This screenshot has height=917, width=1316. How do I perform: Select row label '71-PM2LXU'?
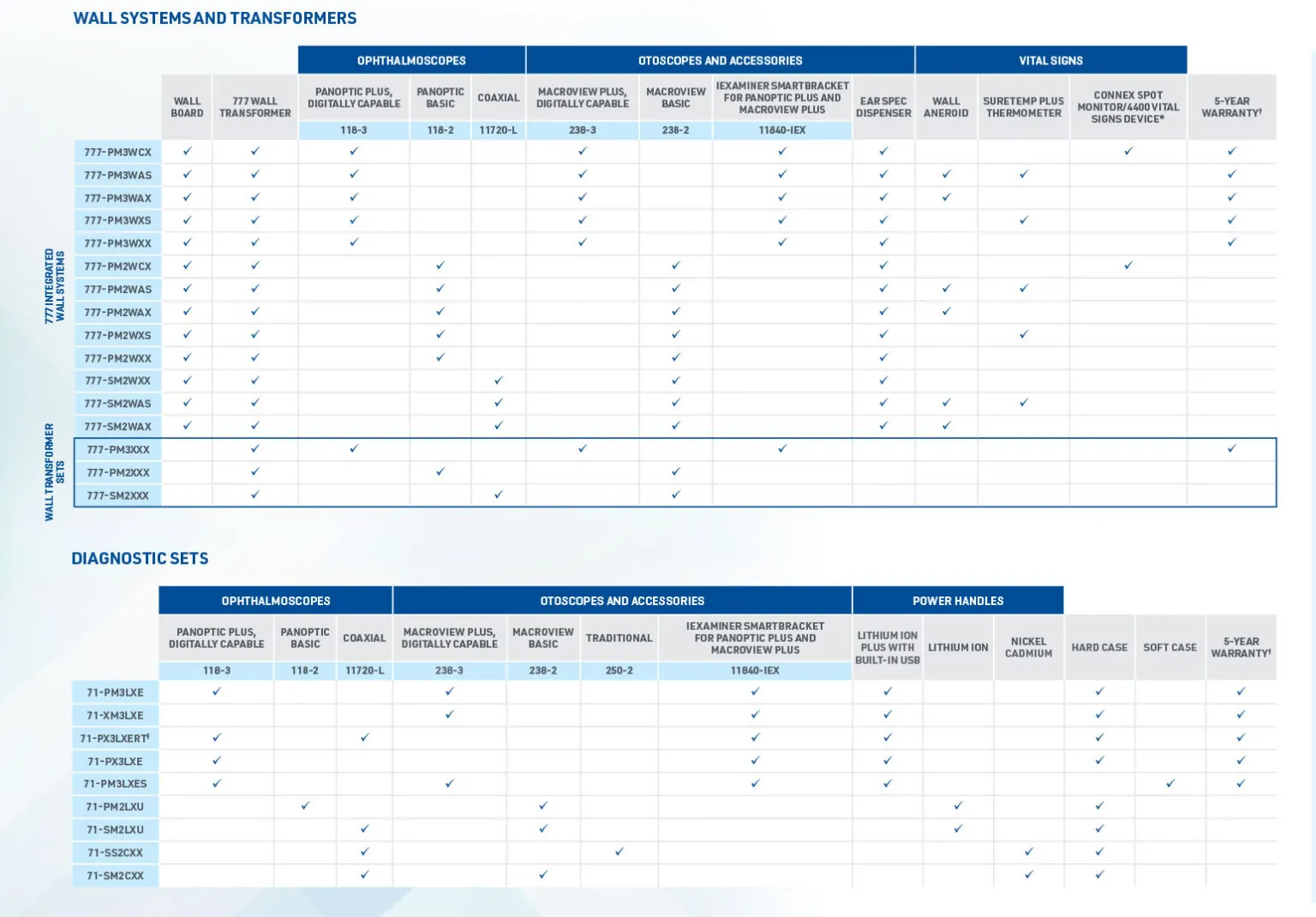(115, 806)
